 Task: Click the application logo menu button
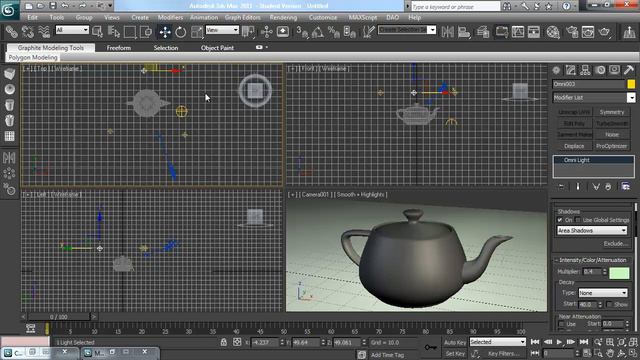pyautogui.click(x=9, y=9)
